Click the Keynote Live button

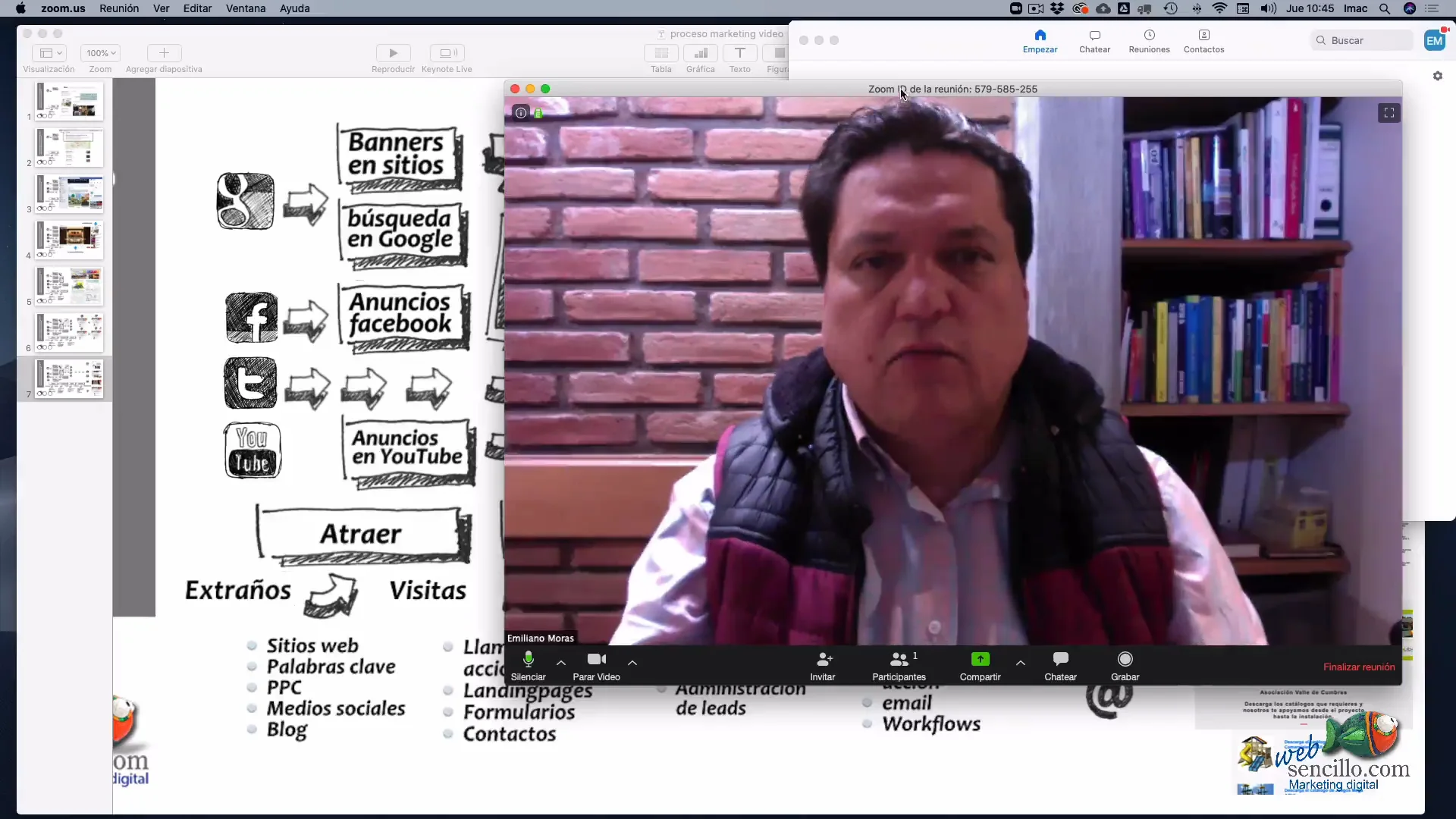447,53
